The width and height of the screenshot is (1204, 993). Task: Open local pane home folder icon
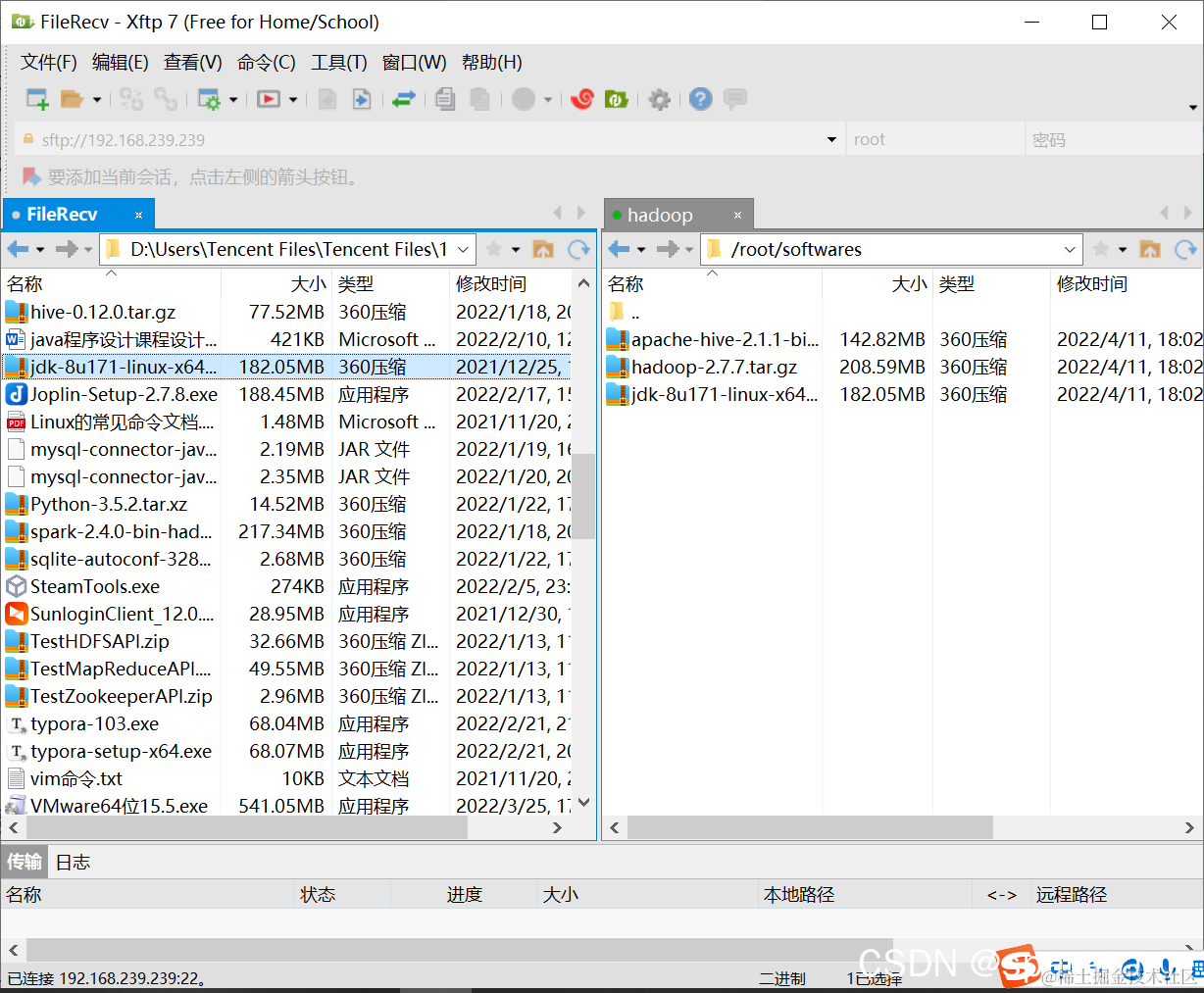(x=543, y=249)
